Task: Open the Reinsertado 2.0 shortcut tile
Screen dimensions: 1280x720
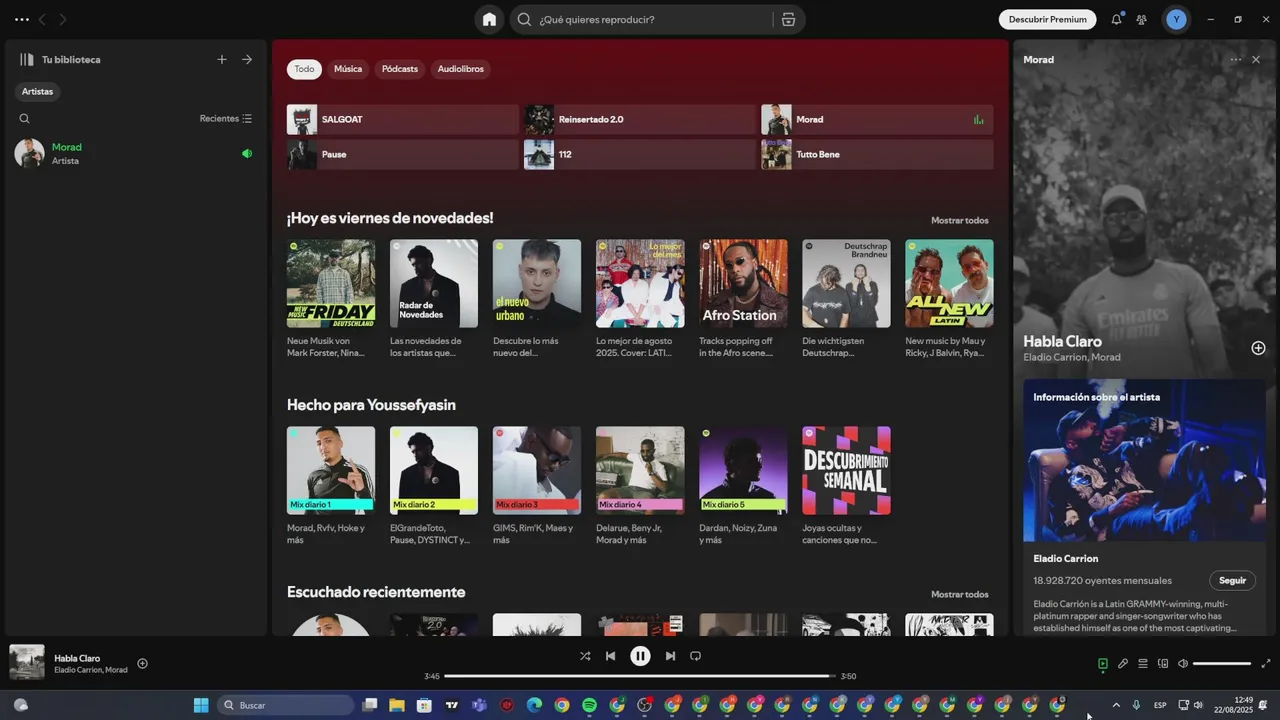Action: [x=639, y=119]
